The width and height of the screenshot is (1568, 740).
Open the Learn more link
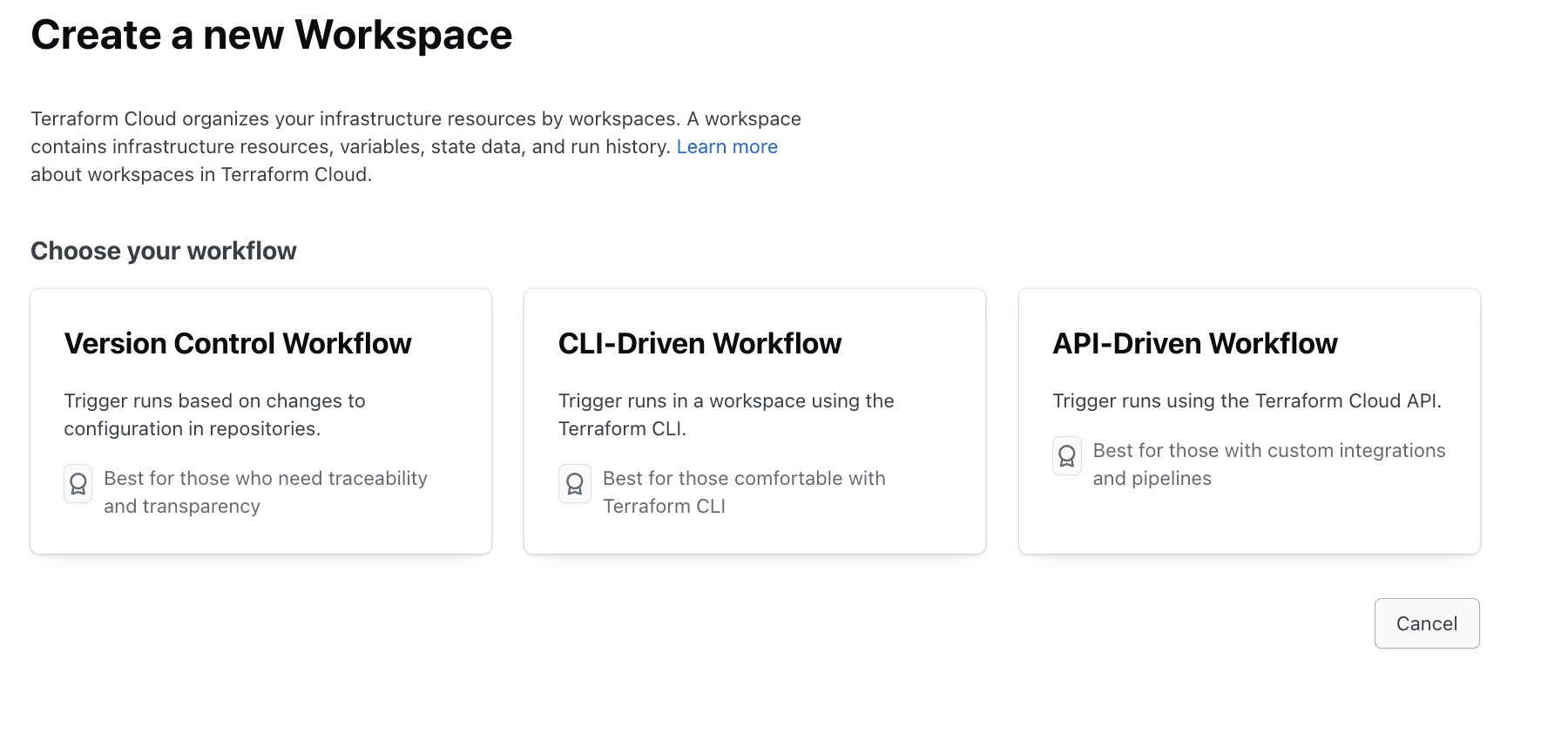tap(727, 146)
